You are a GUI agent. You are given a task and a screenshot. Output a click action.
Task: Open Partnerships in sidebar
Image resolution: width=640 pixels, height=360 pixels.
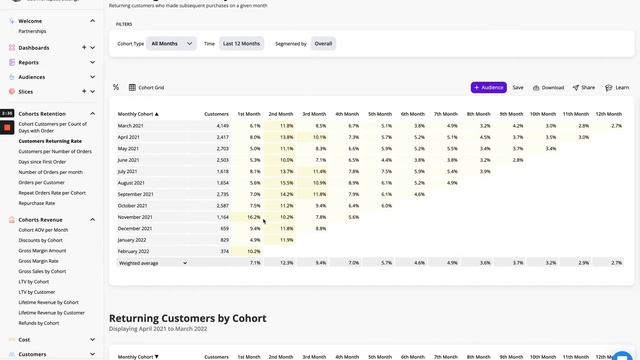click(x=32, y=31)
